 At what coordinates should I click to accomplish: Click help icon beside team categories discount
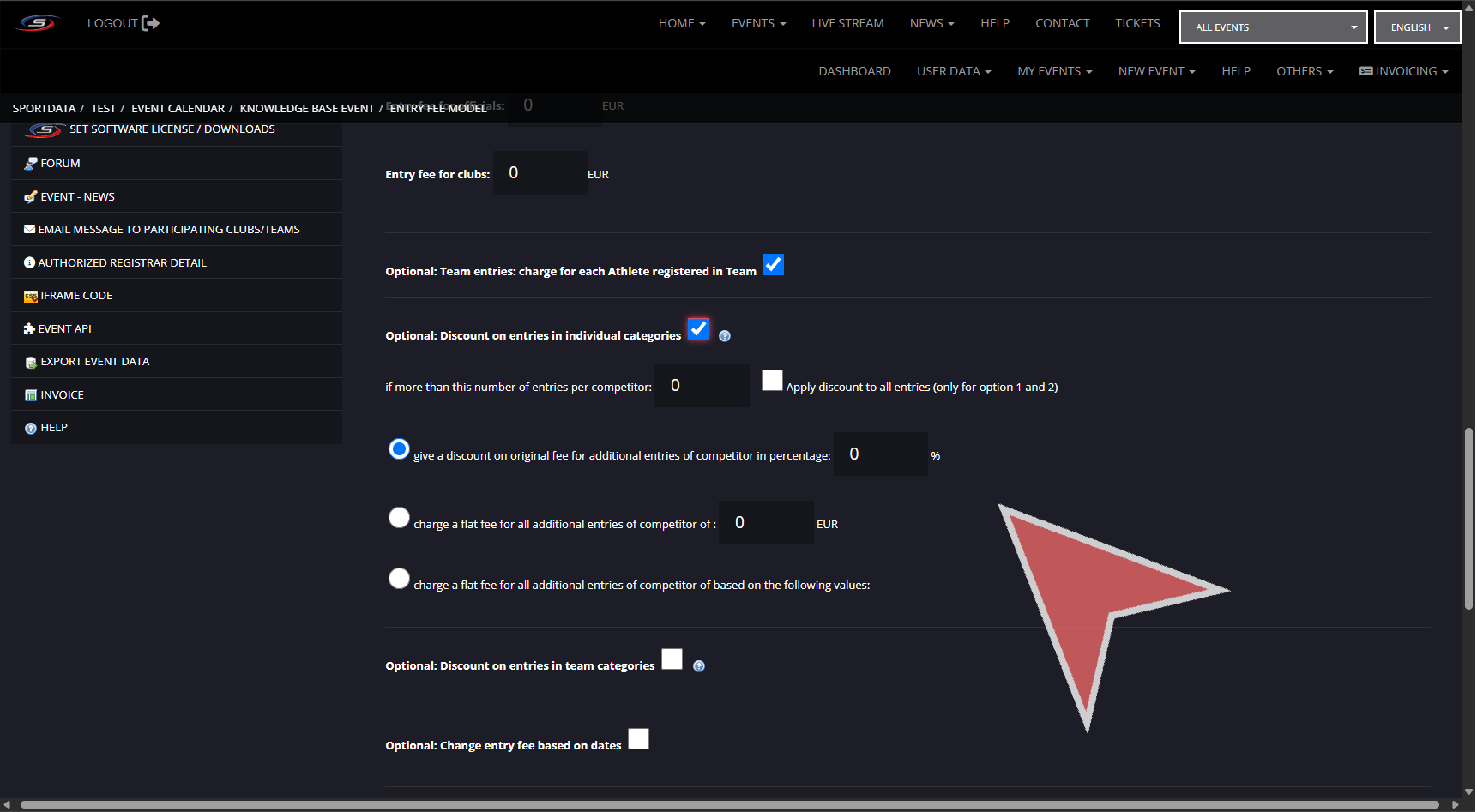point(699,666)
